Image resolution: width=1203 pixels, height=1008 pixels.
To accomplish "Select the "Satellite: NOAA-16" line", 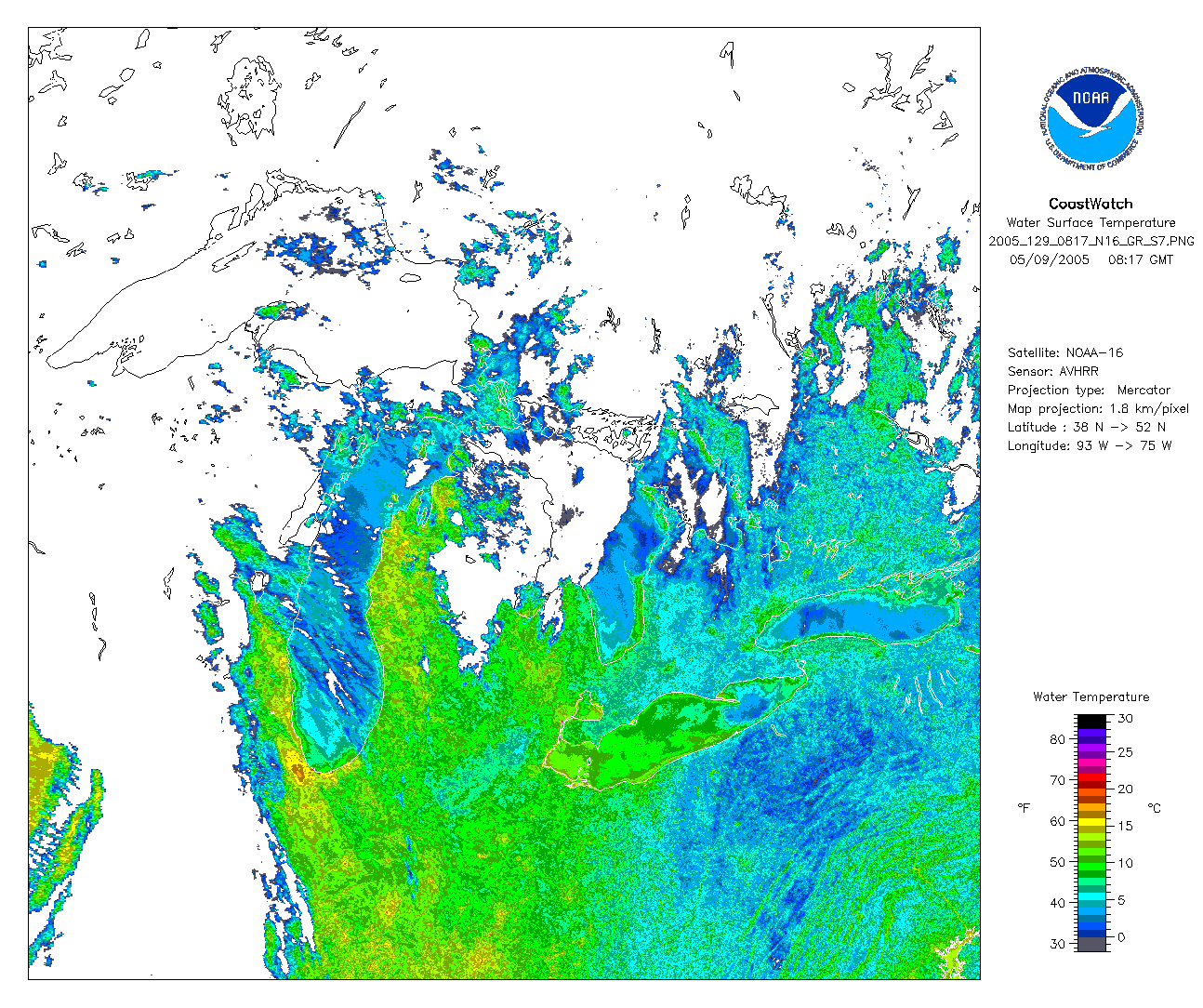I will coord(1065,352).
